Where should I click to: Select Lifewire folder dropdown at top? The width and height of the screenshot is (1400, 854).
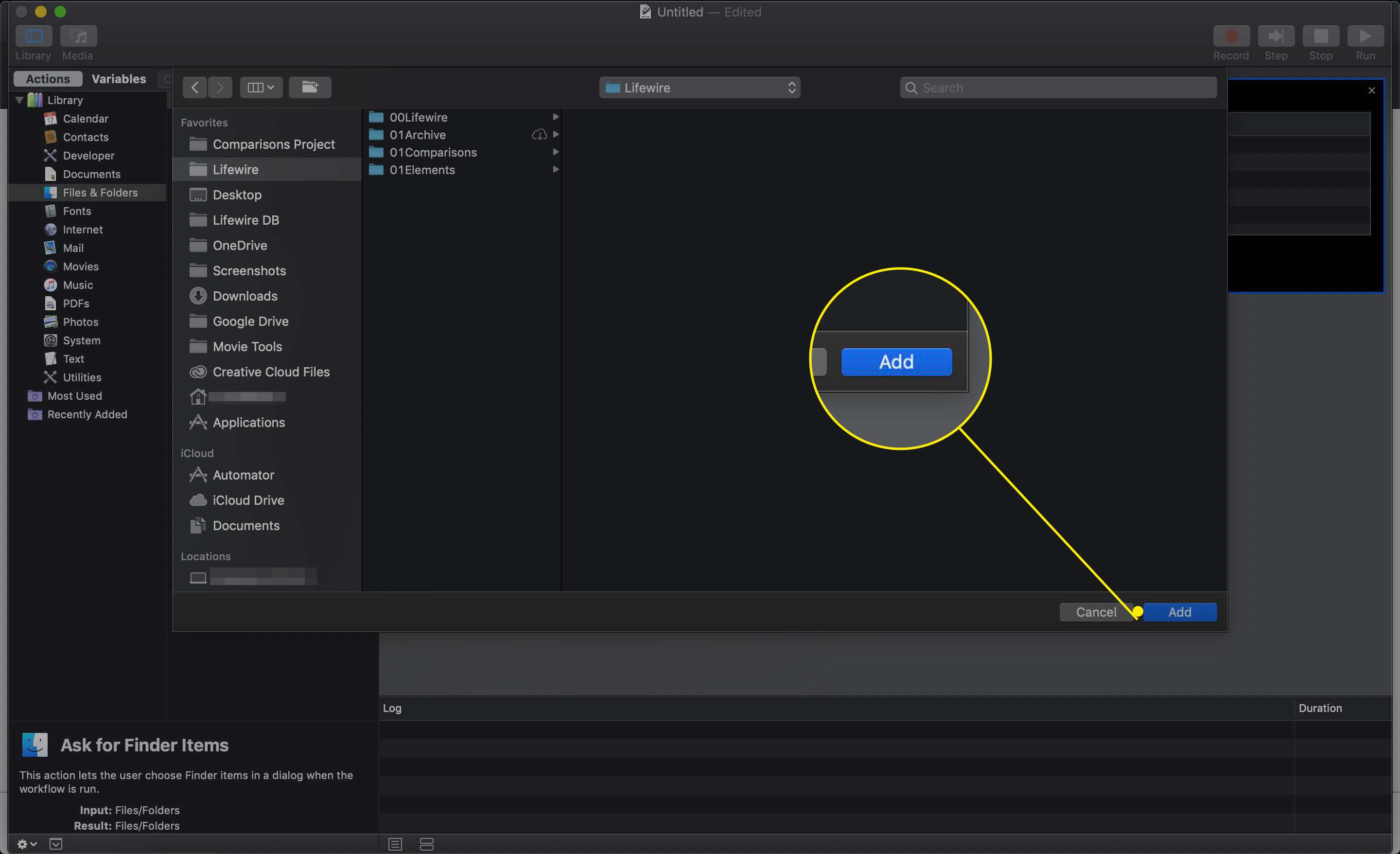click(x=700, y=88)
